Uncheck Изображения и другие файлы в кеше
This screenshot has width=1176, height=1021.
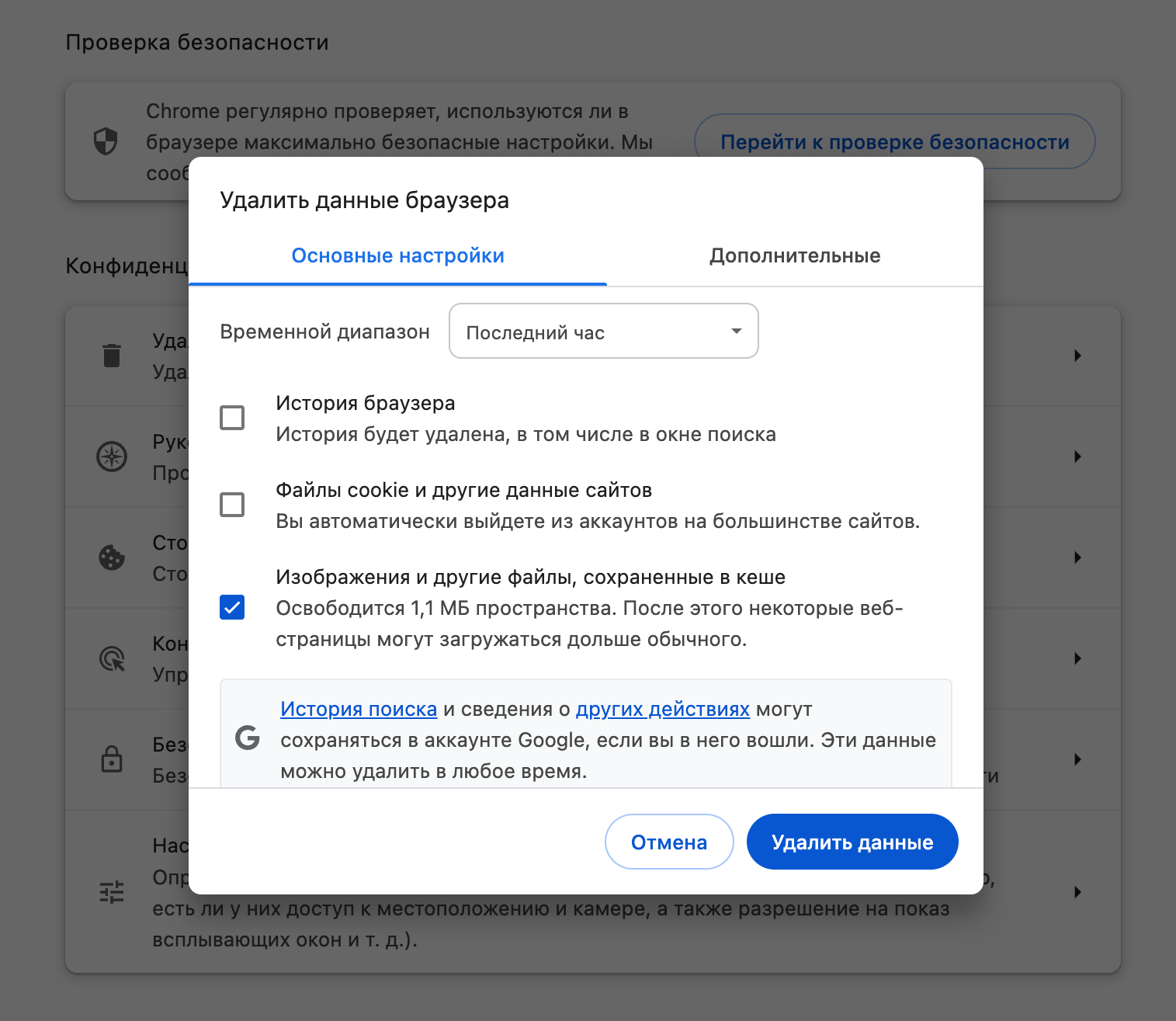tap(231, 607)
